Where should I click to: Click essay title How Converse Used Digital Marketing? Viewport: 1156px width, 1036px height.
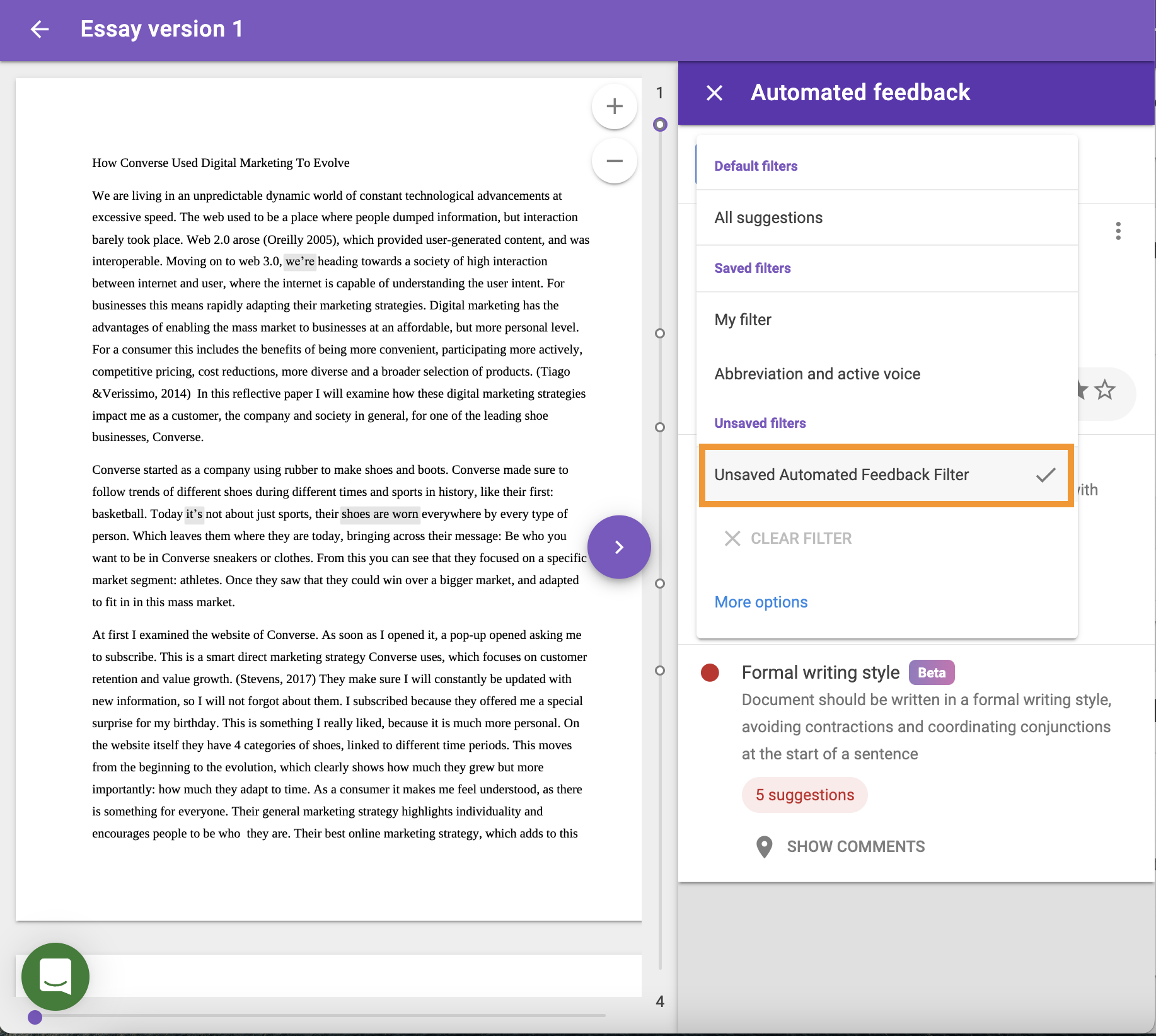(x=221, y=163)
